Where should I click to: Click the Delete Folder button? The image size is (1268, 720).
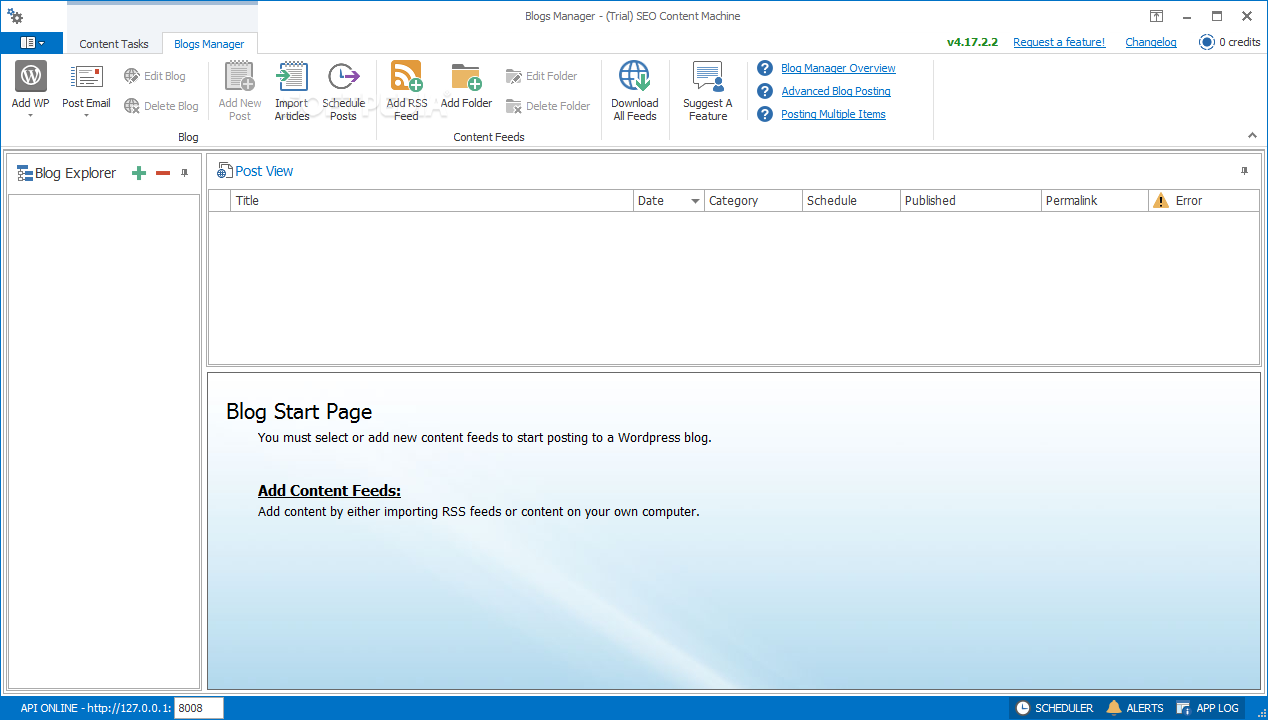[x=547, y=106]
